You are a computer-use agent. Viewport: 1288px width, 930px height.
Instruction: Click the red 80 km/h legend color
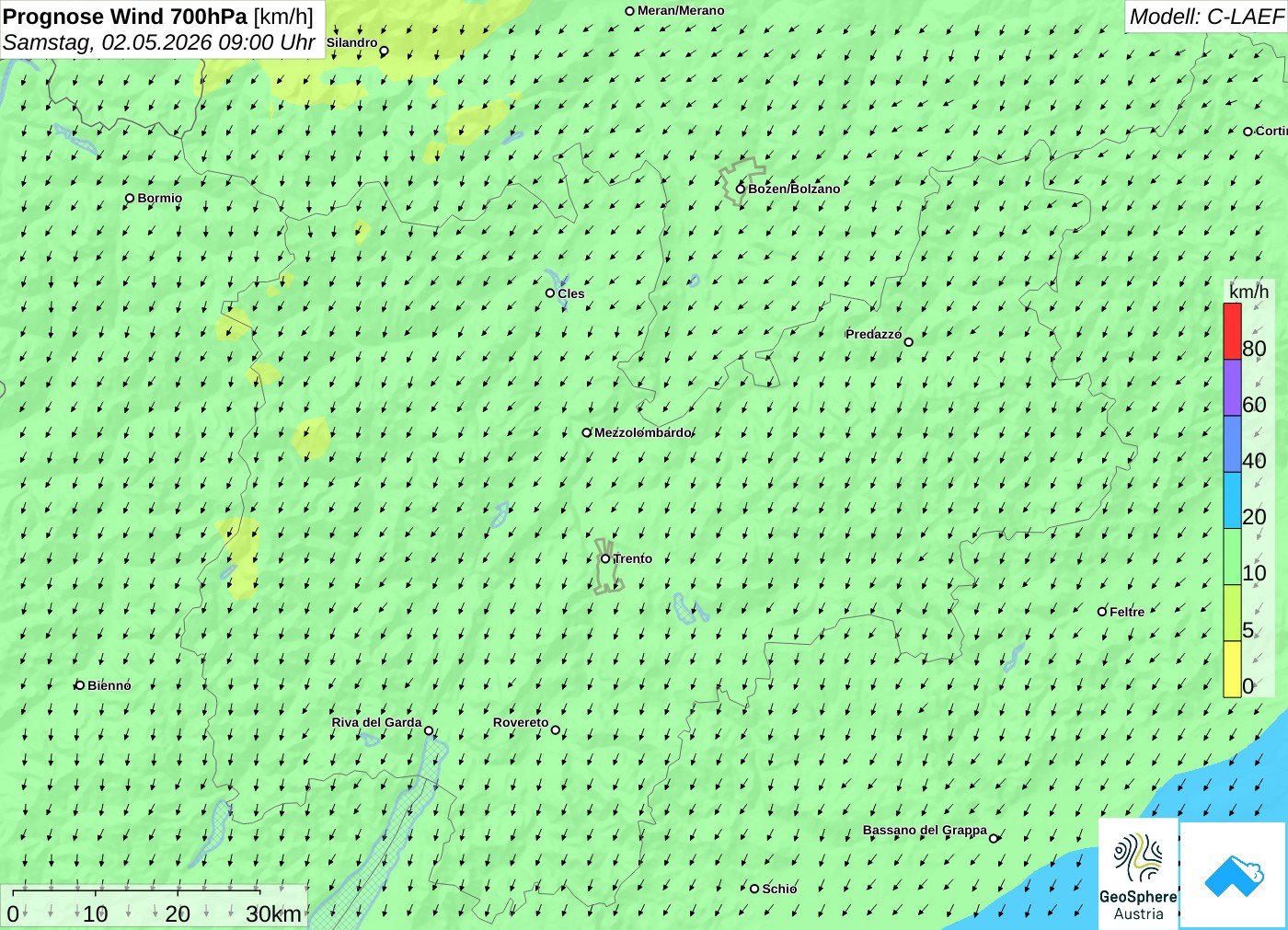[1232, 331]
